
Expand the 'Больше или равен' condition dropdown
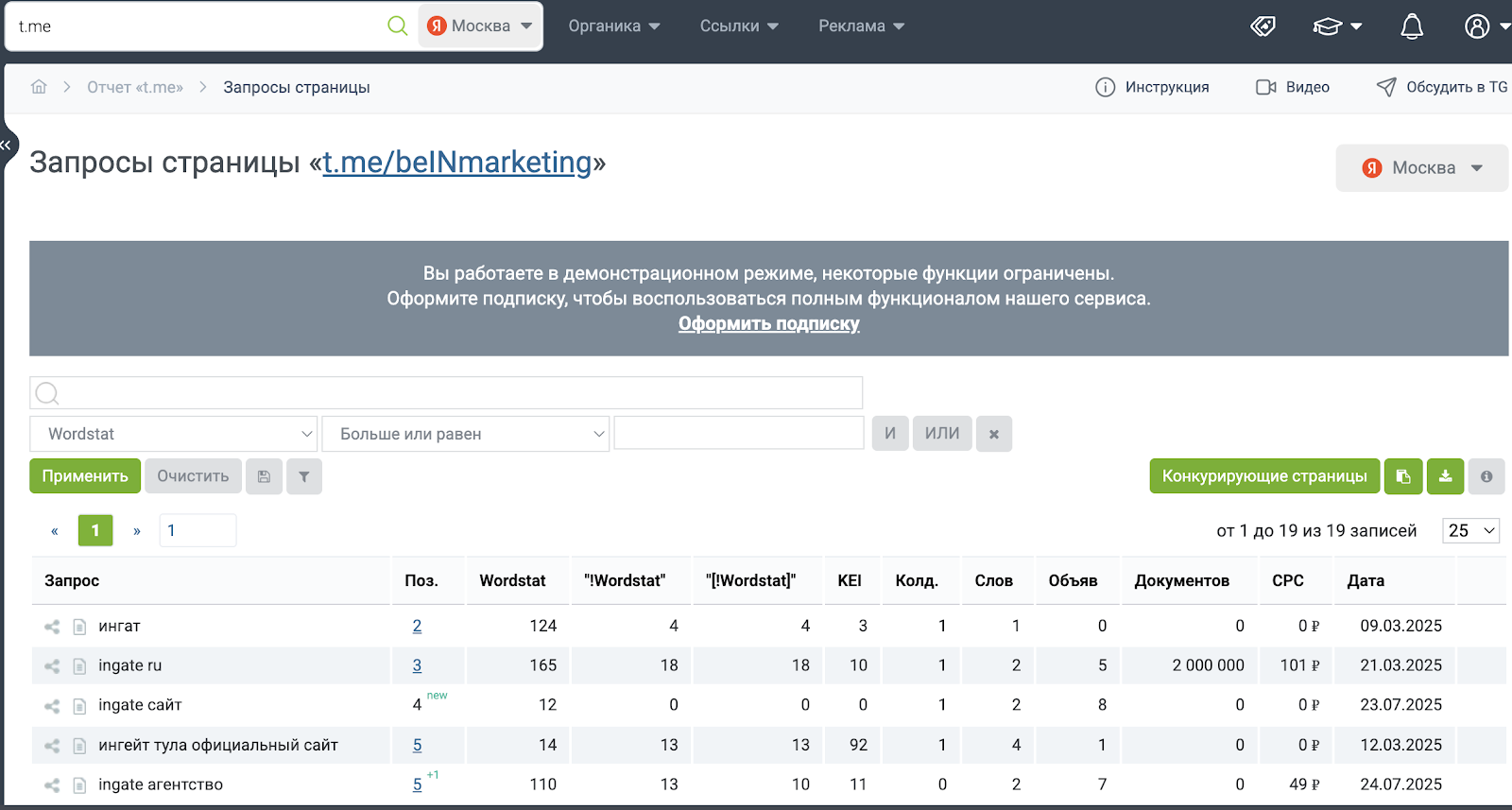(466, 434)
